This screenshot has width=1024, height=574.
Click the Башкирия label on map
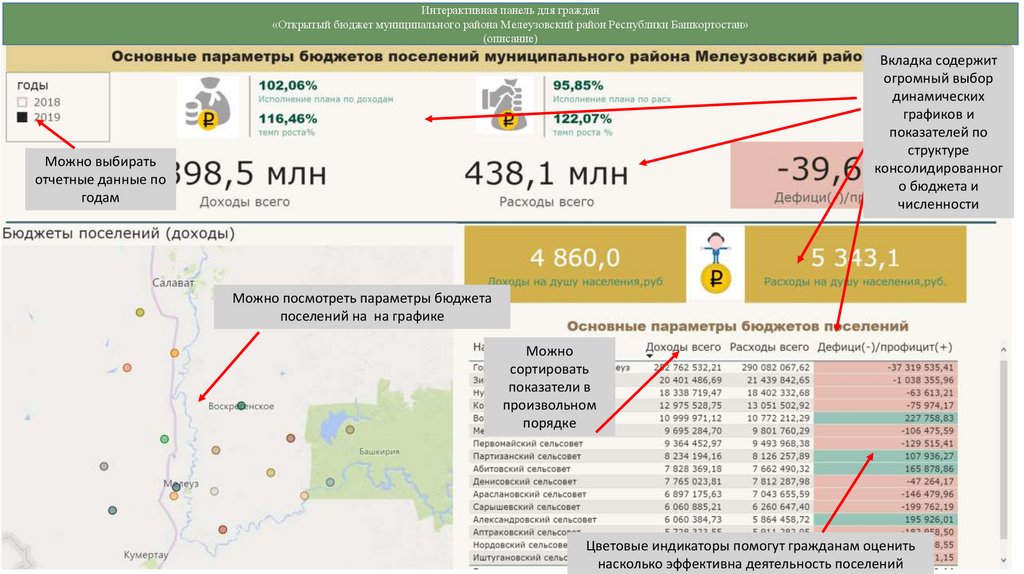379,451
